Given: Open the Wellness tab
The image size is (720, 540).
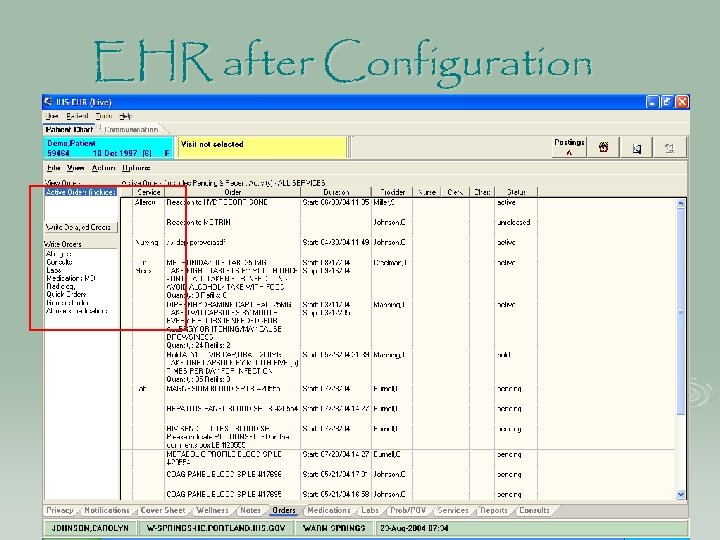Looking at the screenshot, I should [212, 510].
